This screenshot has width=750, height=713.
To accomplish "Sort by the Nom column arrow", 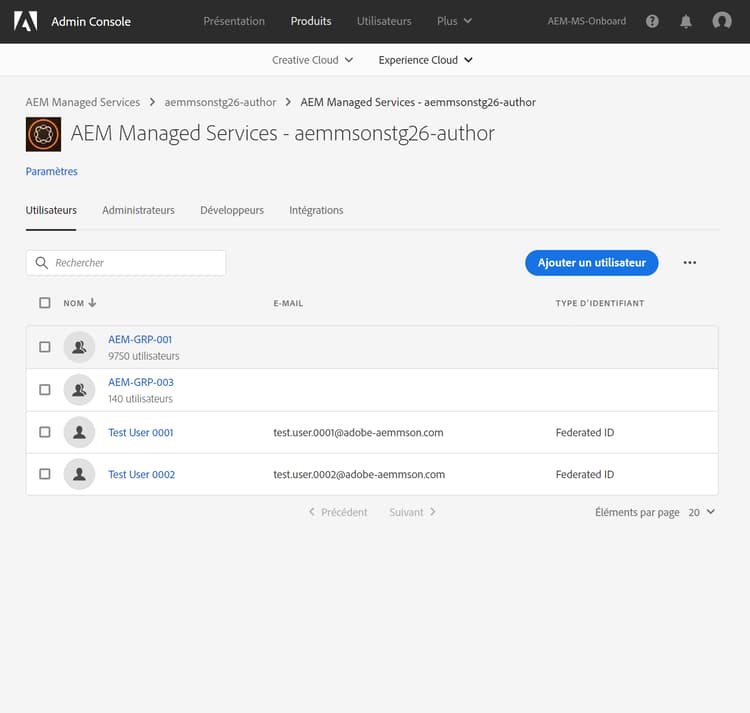I will tap(92, 303).
